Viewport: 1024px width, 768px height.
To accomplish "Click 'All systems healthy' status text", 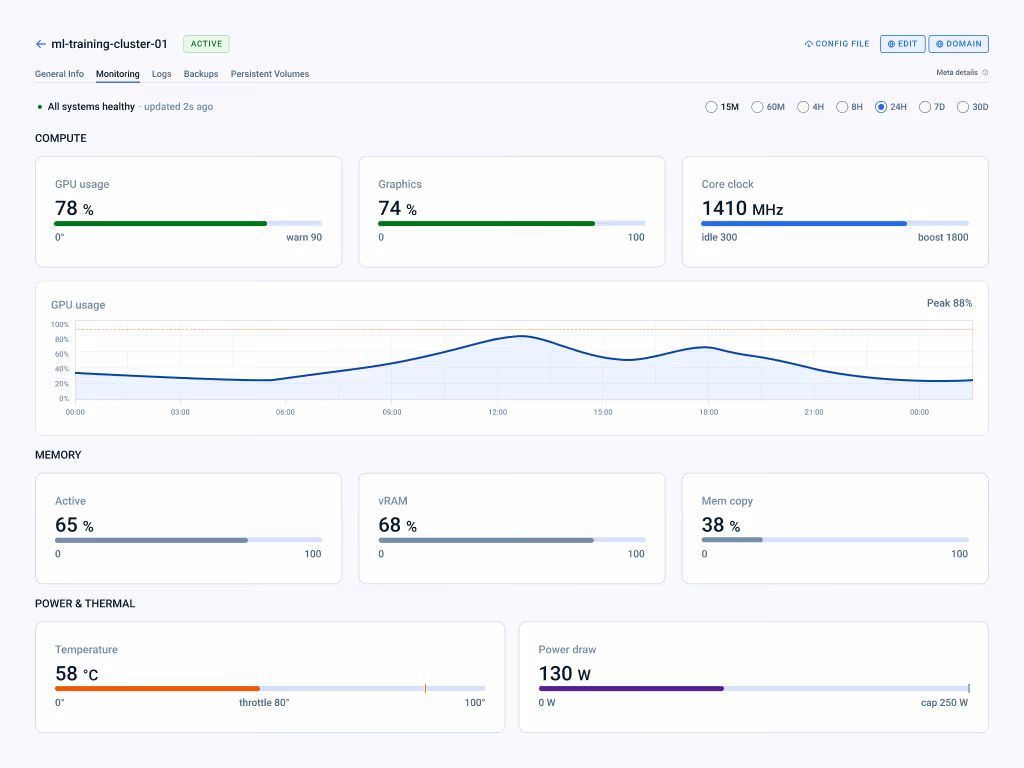I will (x=91, y=106).
